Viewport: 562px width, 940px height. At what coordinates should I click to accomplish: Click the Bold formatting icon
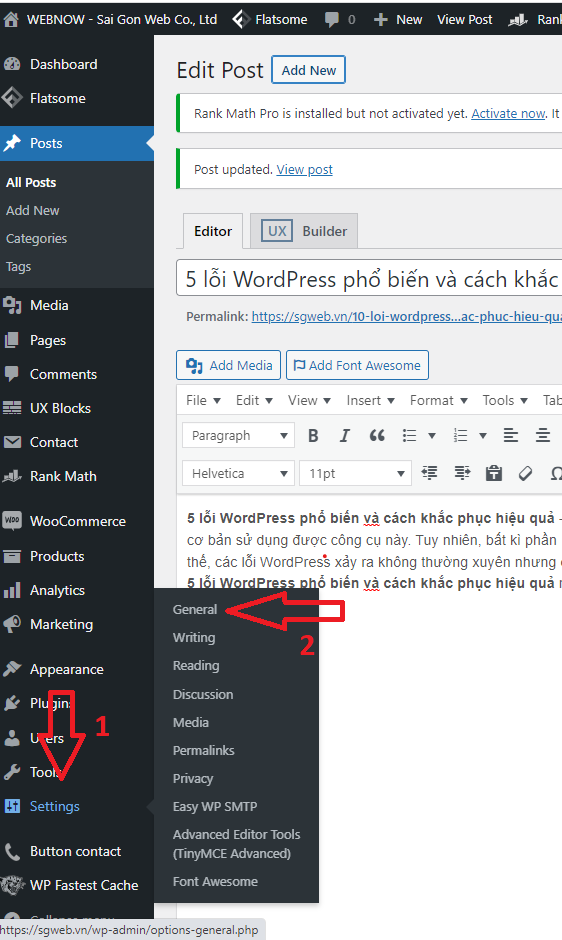pyautogui.click(x=313, y=436)
